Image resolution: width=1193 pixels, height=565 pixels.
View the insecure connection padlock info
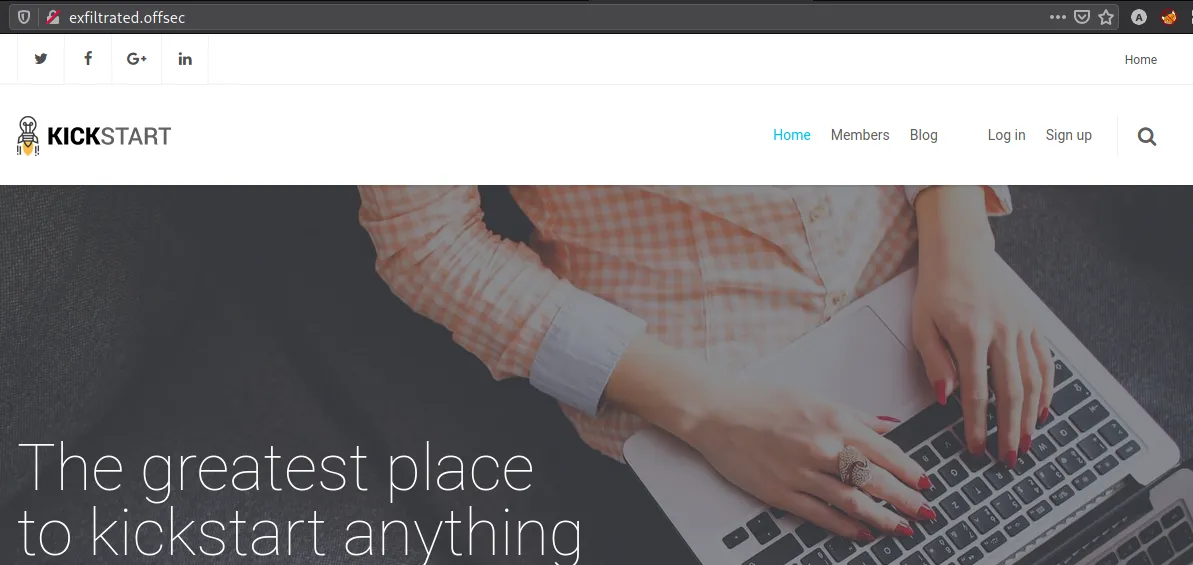[52, 17]
